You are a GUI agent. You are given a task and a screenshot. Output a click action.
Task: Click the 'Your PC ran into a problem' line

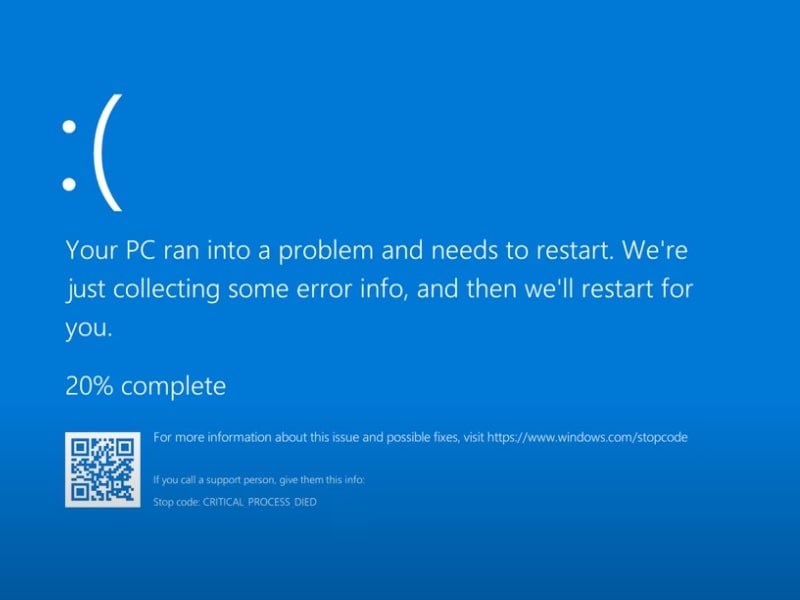377,251
